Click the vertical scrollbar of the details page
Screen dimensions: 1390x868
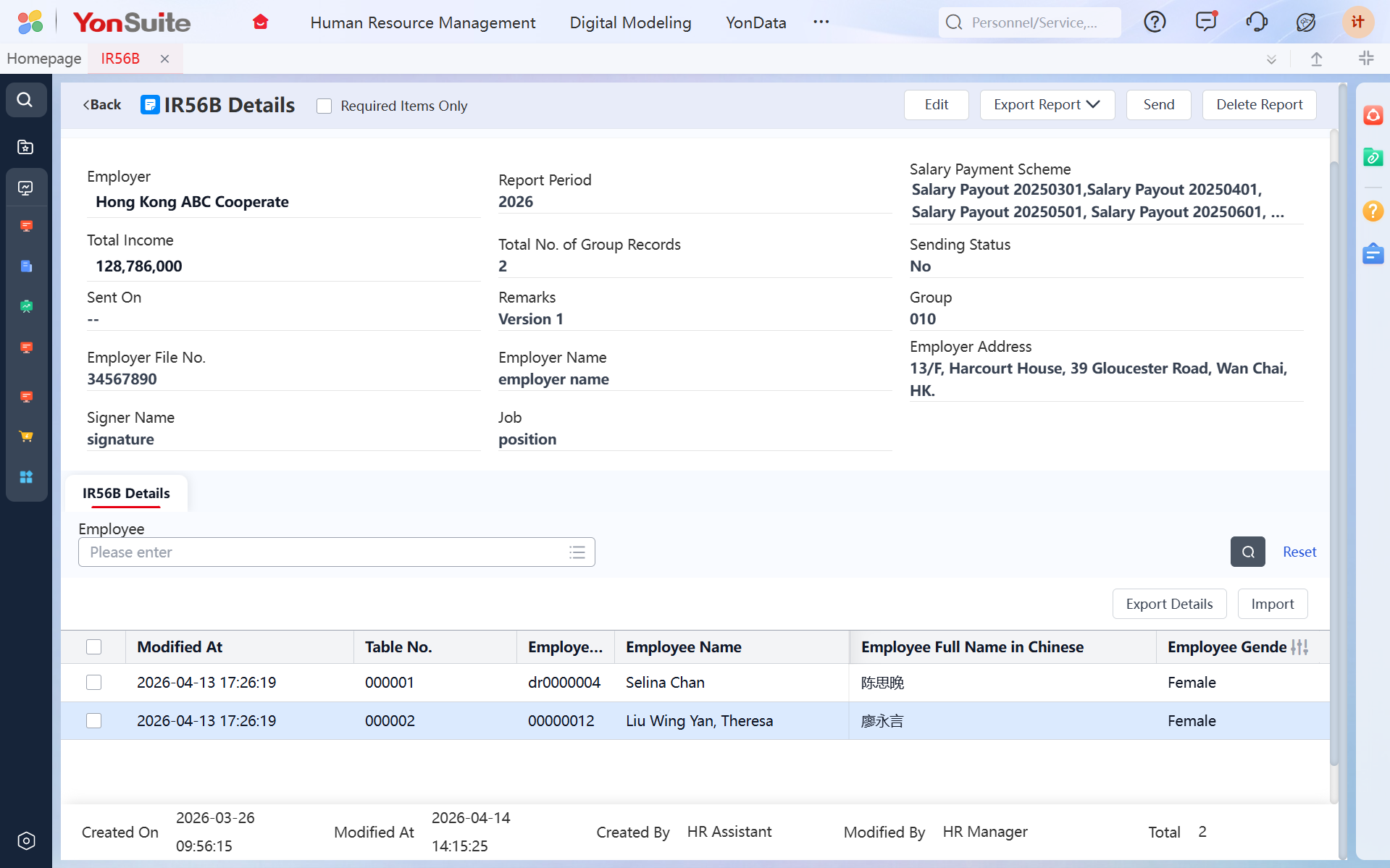[x=1334, y=463]
